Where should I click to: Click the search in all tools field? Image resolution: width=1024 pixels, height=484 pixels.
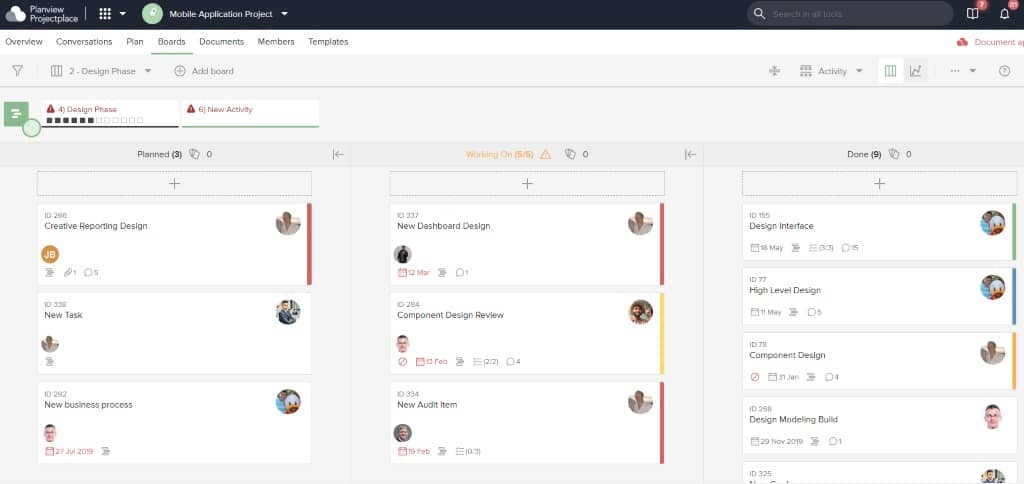point(850,14)
